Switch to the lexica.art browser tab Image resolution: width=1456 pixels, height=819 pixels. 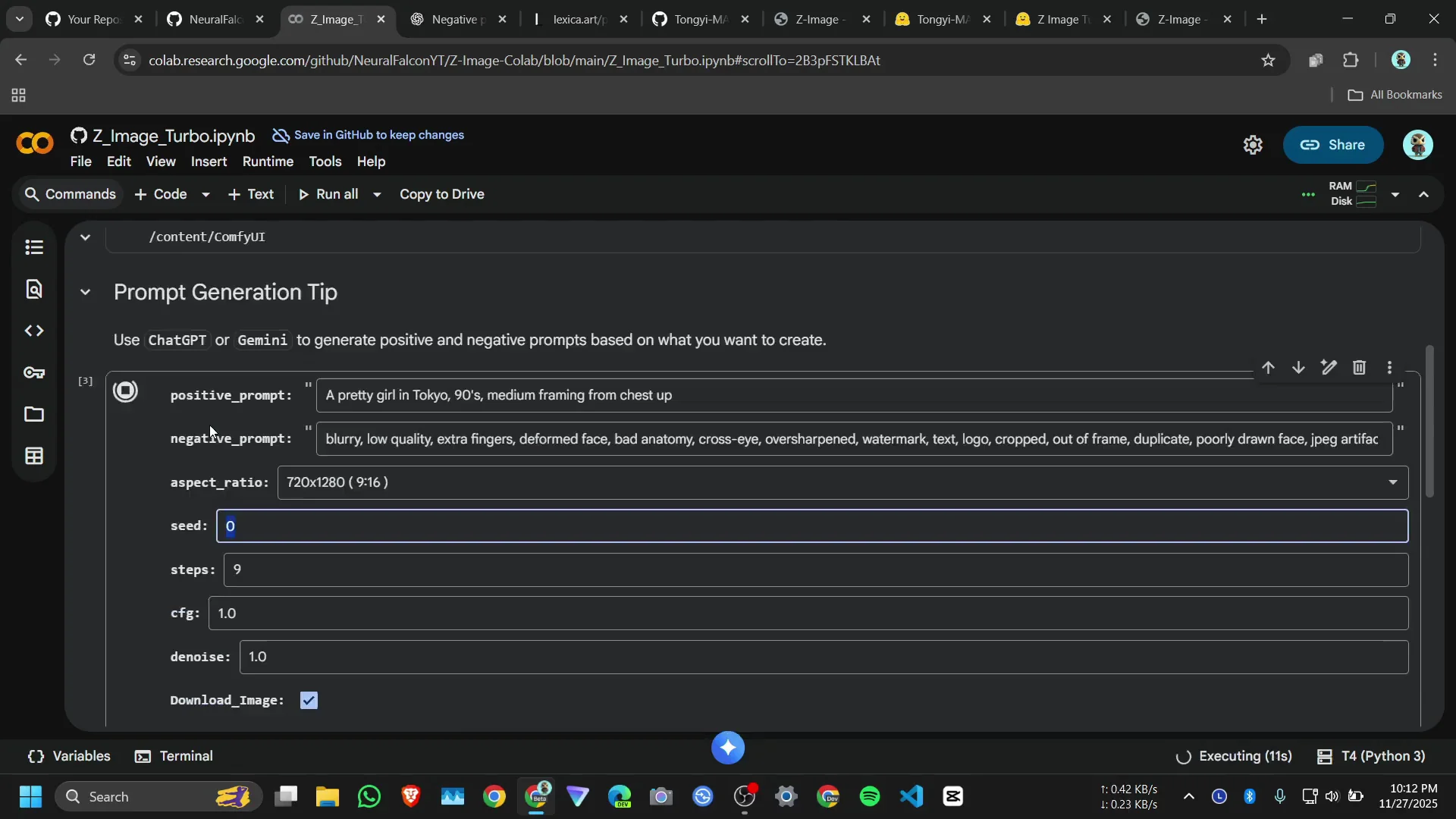coord(578,20)
